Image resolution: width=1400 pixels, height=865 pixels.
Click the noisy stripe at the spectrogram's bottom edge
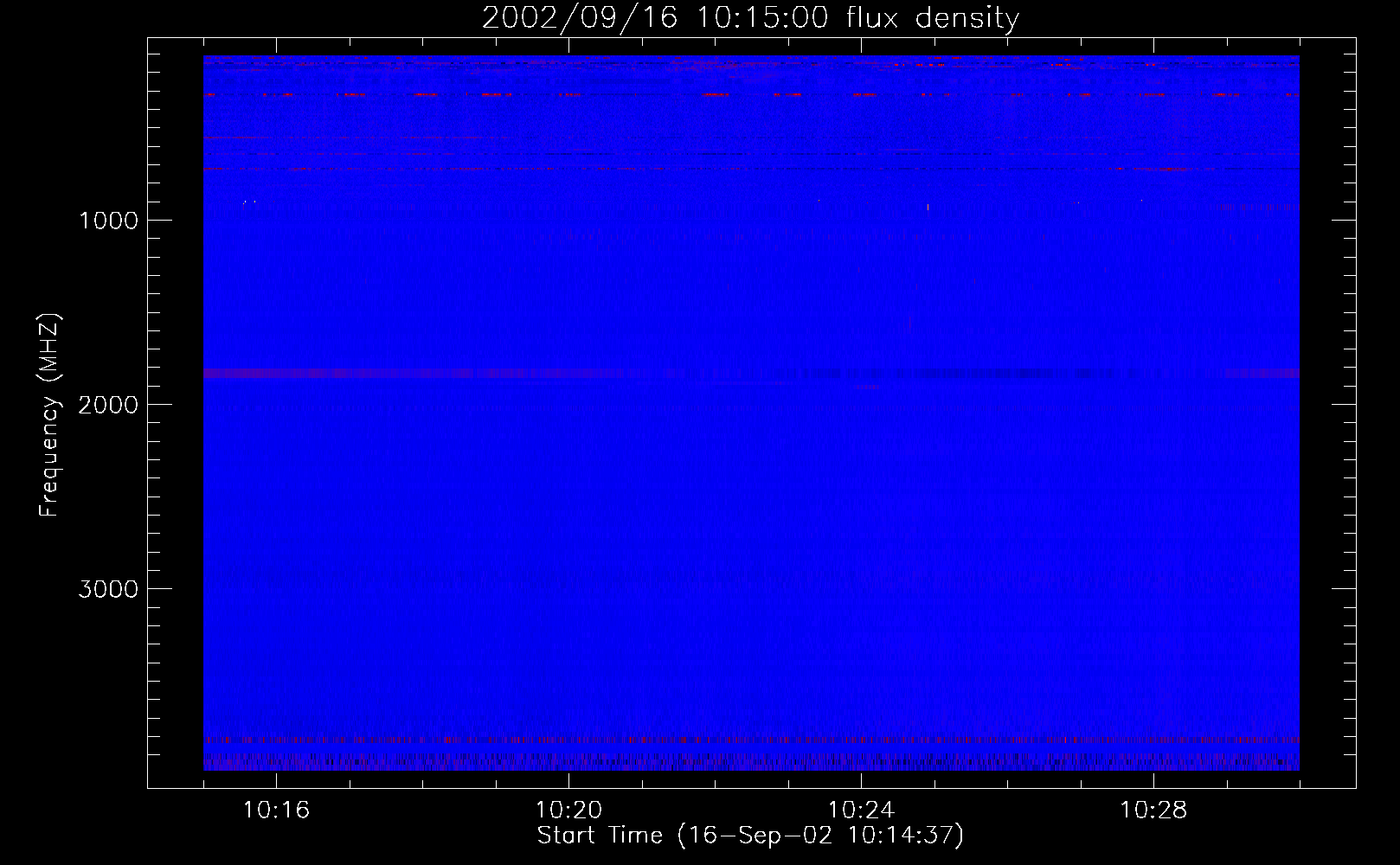point(750,763)
